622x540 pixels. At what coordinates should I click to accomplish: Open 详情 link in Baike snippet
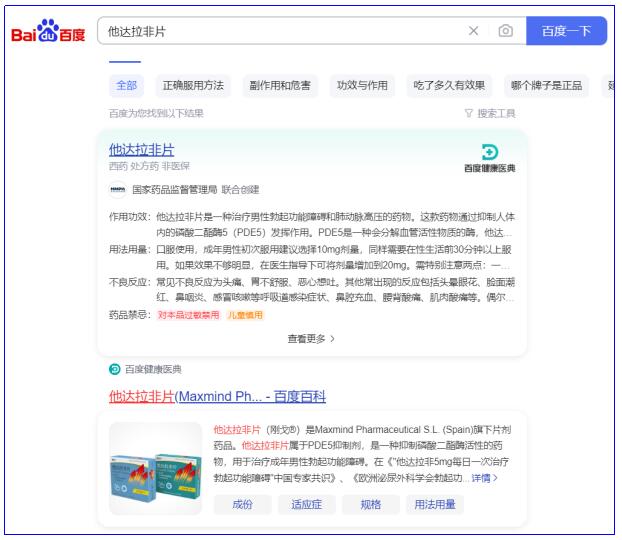pos(484,478)
